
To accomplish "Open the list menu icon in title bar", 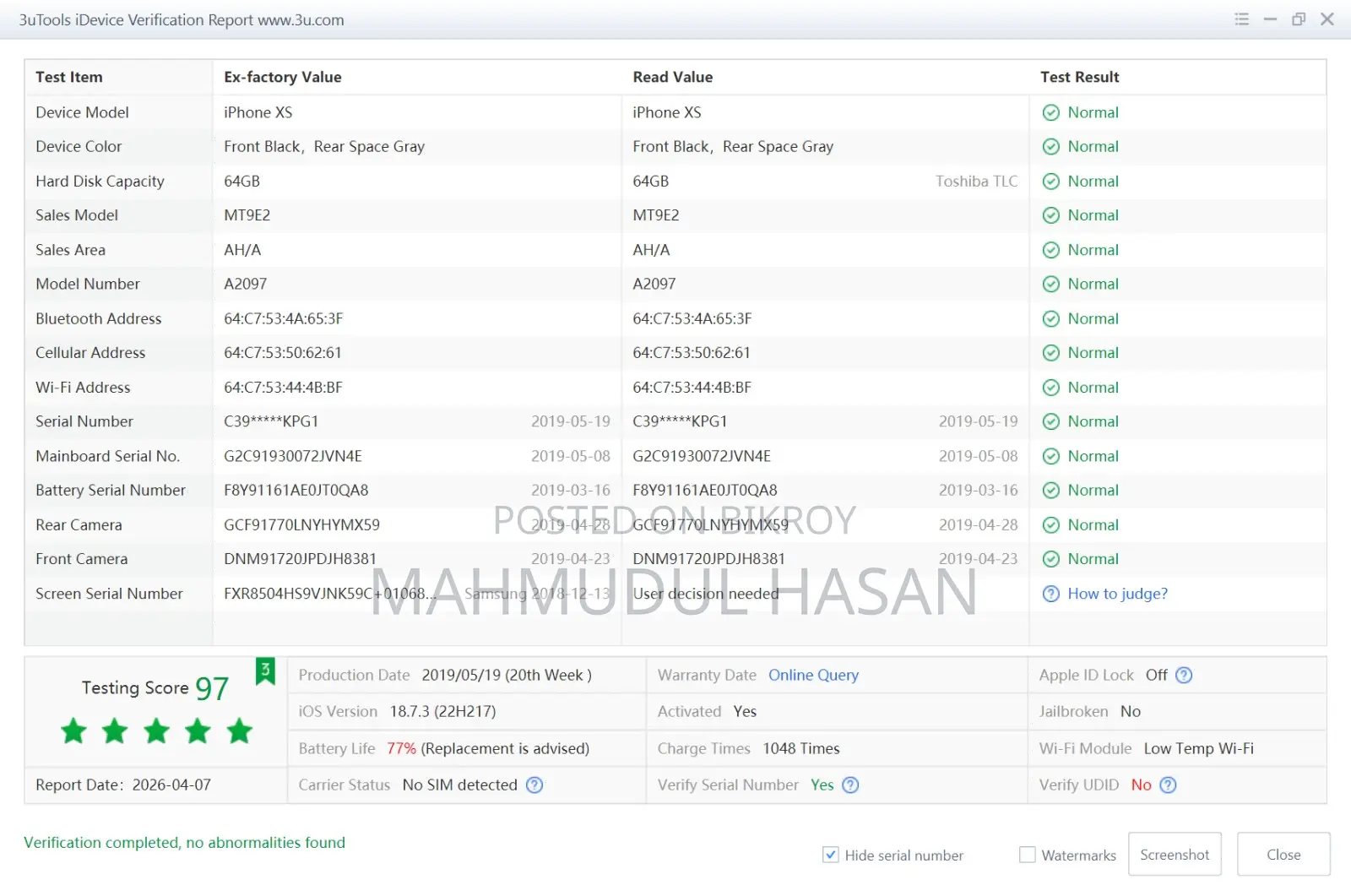I will point(1241,19).
